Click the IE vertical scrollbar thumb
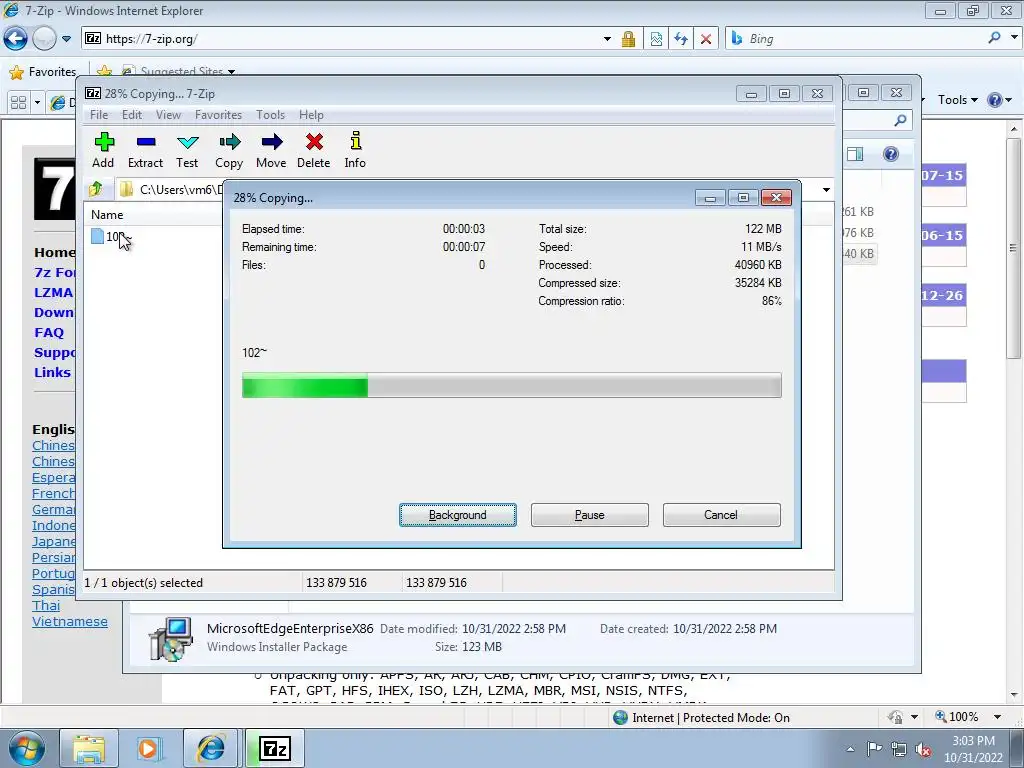This screenshot has height=768, width=1024. (x=1014, y=248)
